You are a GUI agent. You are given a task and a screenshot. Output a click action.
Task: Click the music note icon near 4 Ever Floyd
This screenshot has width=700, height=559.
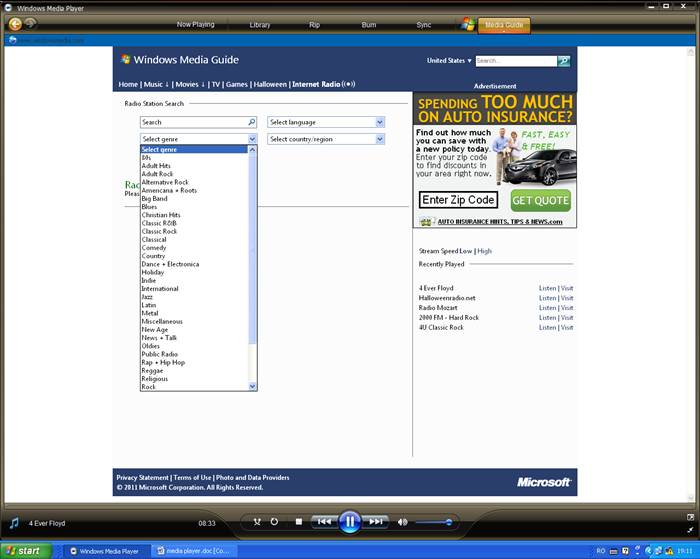[x=14, y=523]
